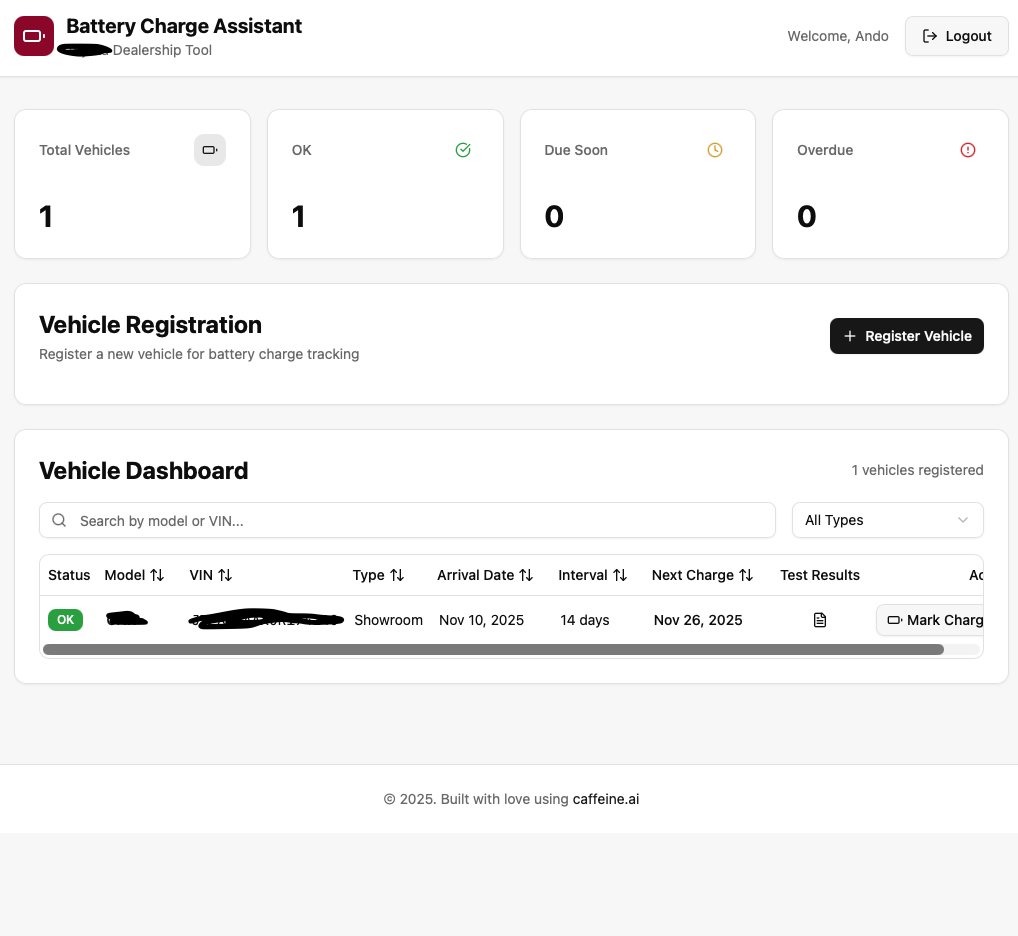Sort by Type column arrows

(397, 575)
